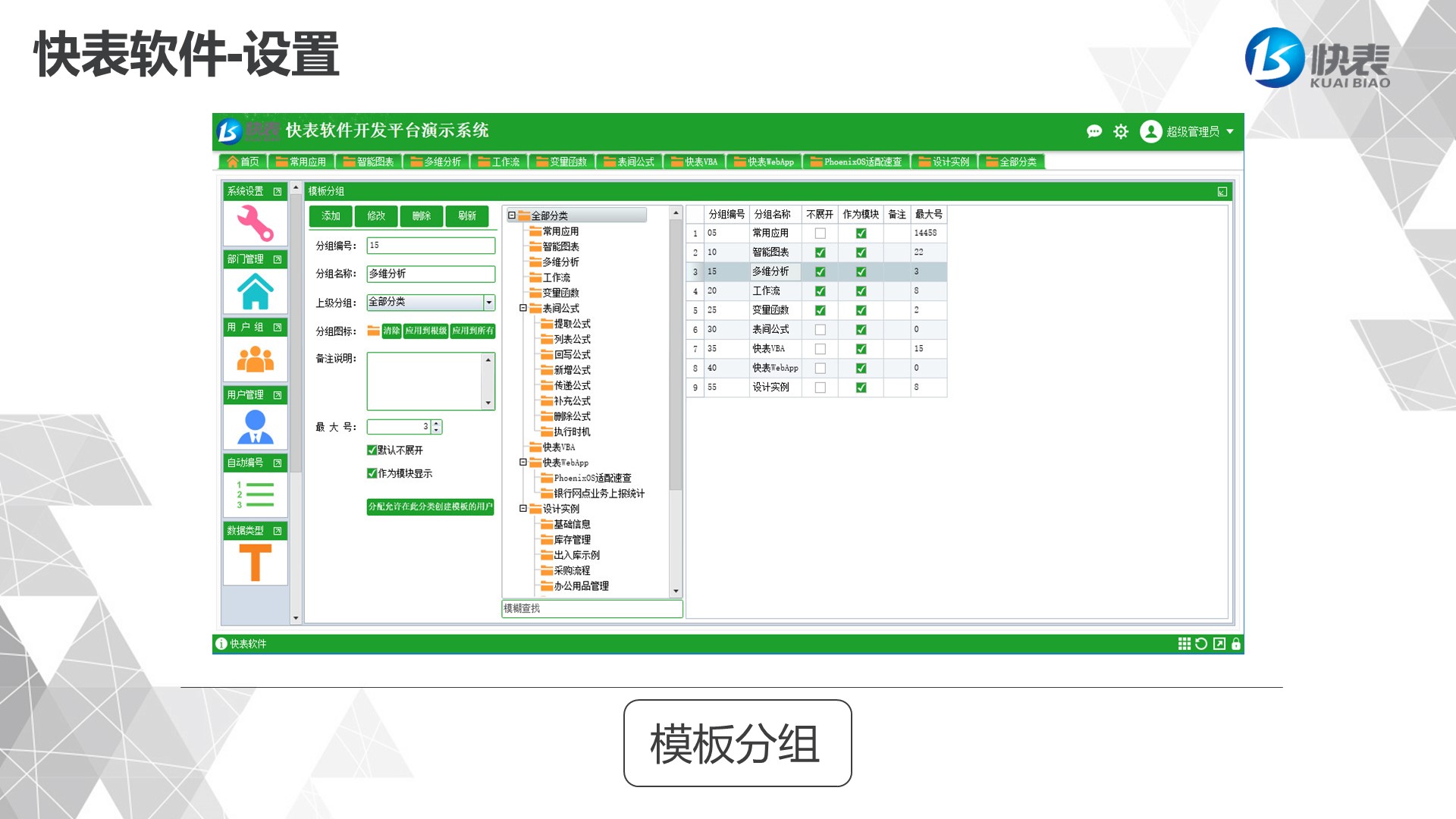
Task: Click popout icon on 用户管理 header
Action: point(278,395)
